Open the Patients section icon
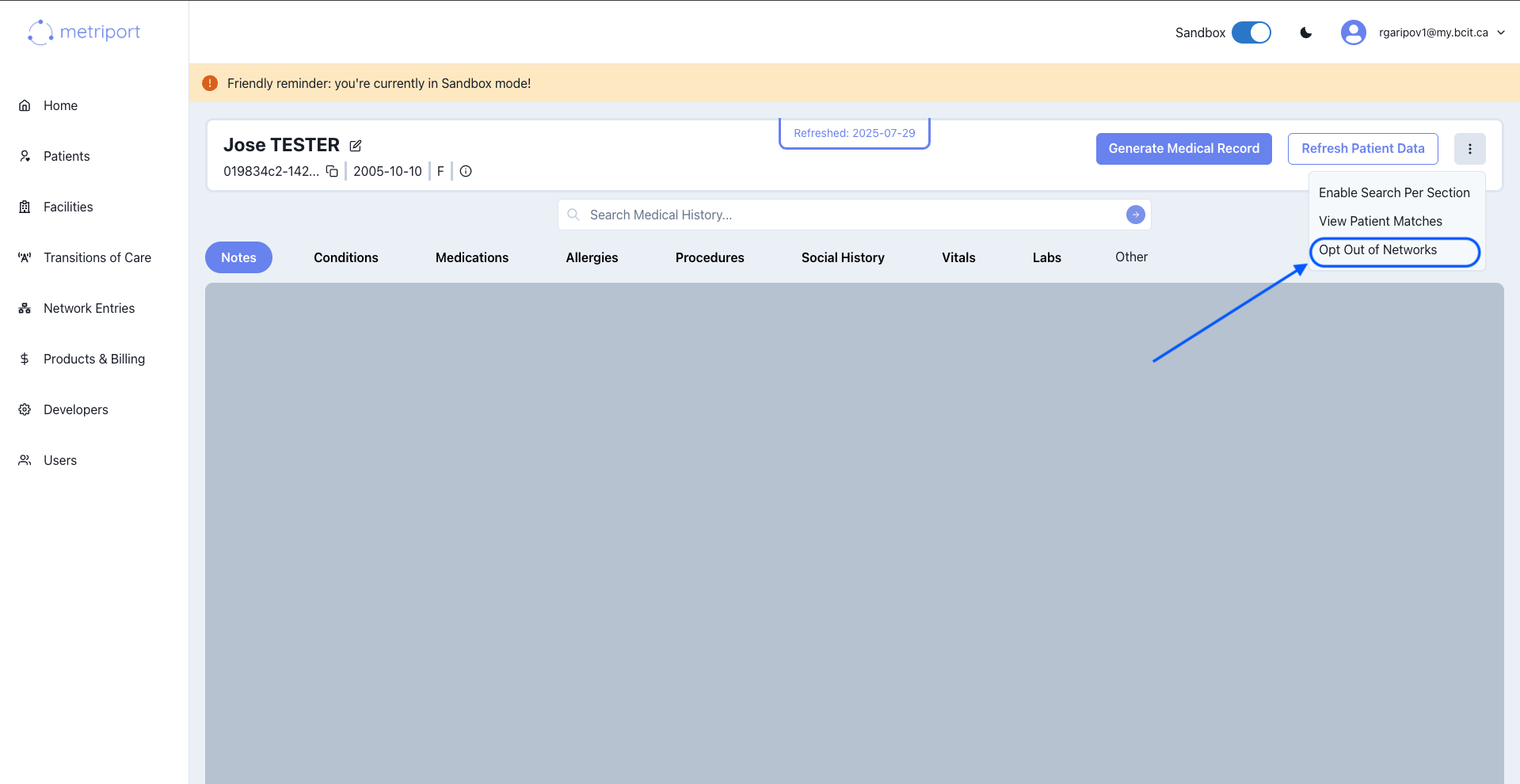This screenshot has width=1520, height=784. pos(25,155)
